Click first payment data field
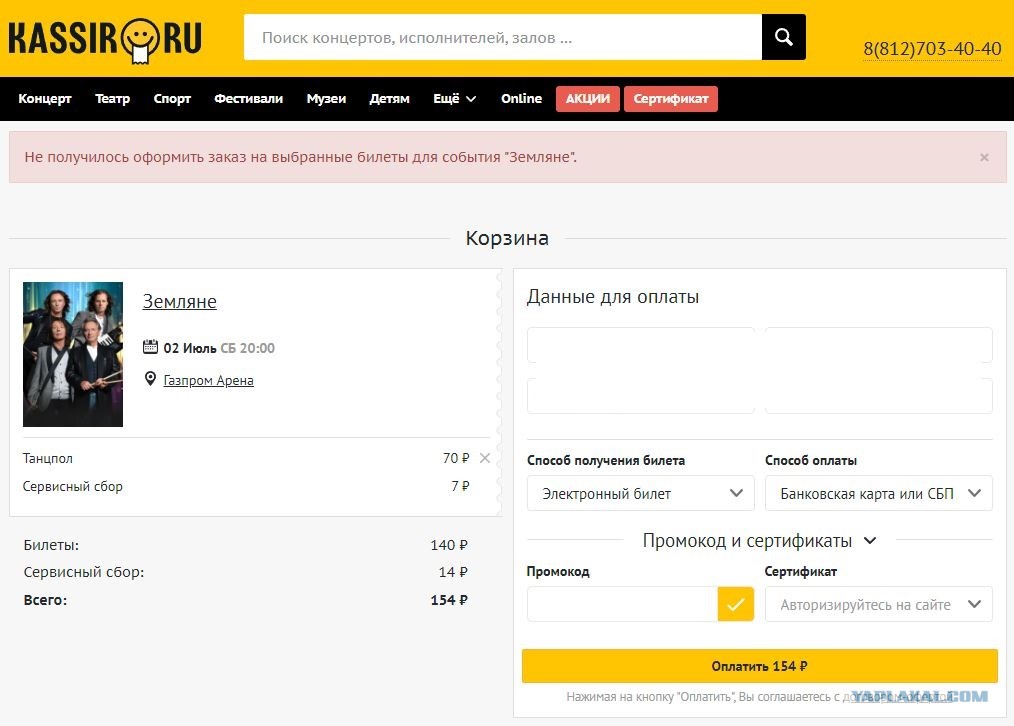This screenshot has height=726, width=1014. pos(640,345)
